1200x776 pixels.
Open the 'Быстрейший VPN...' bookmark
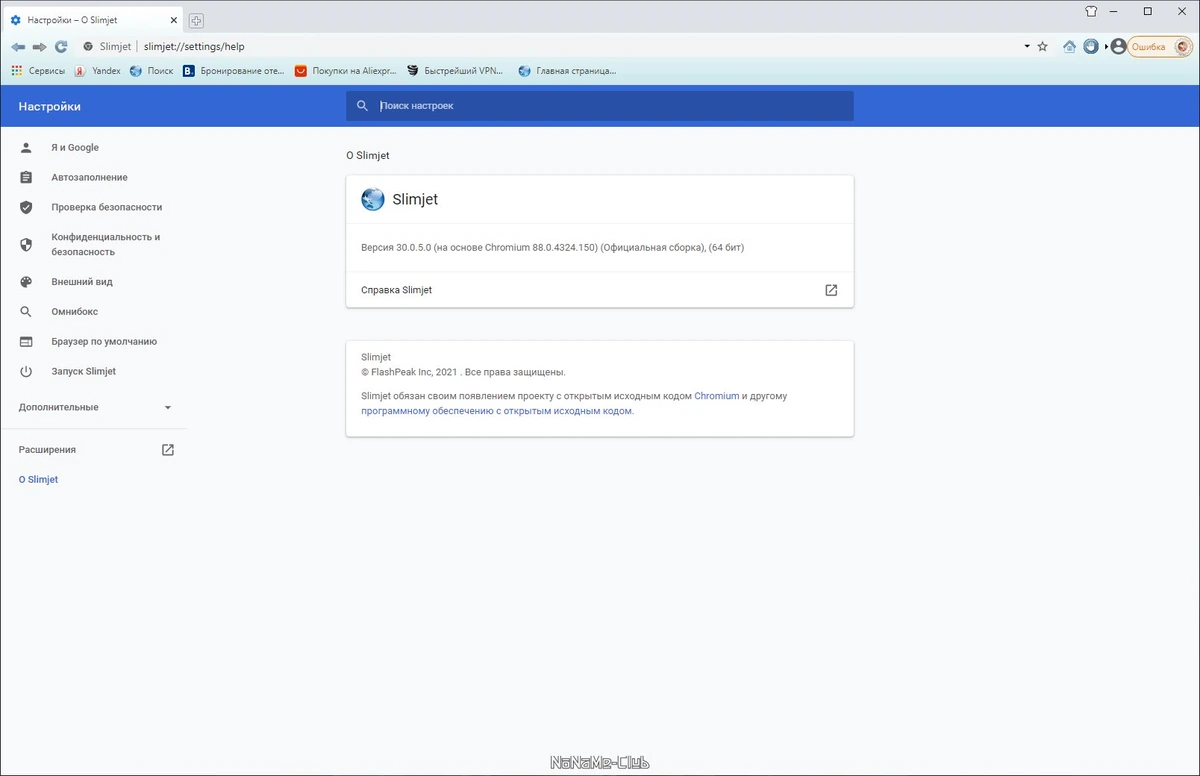[x=455, y=71]
